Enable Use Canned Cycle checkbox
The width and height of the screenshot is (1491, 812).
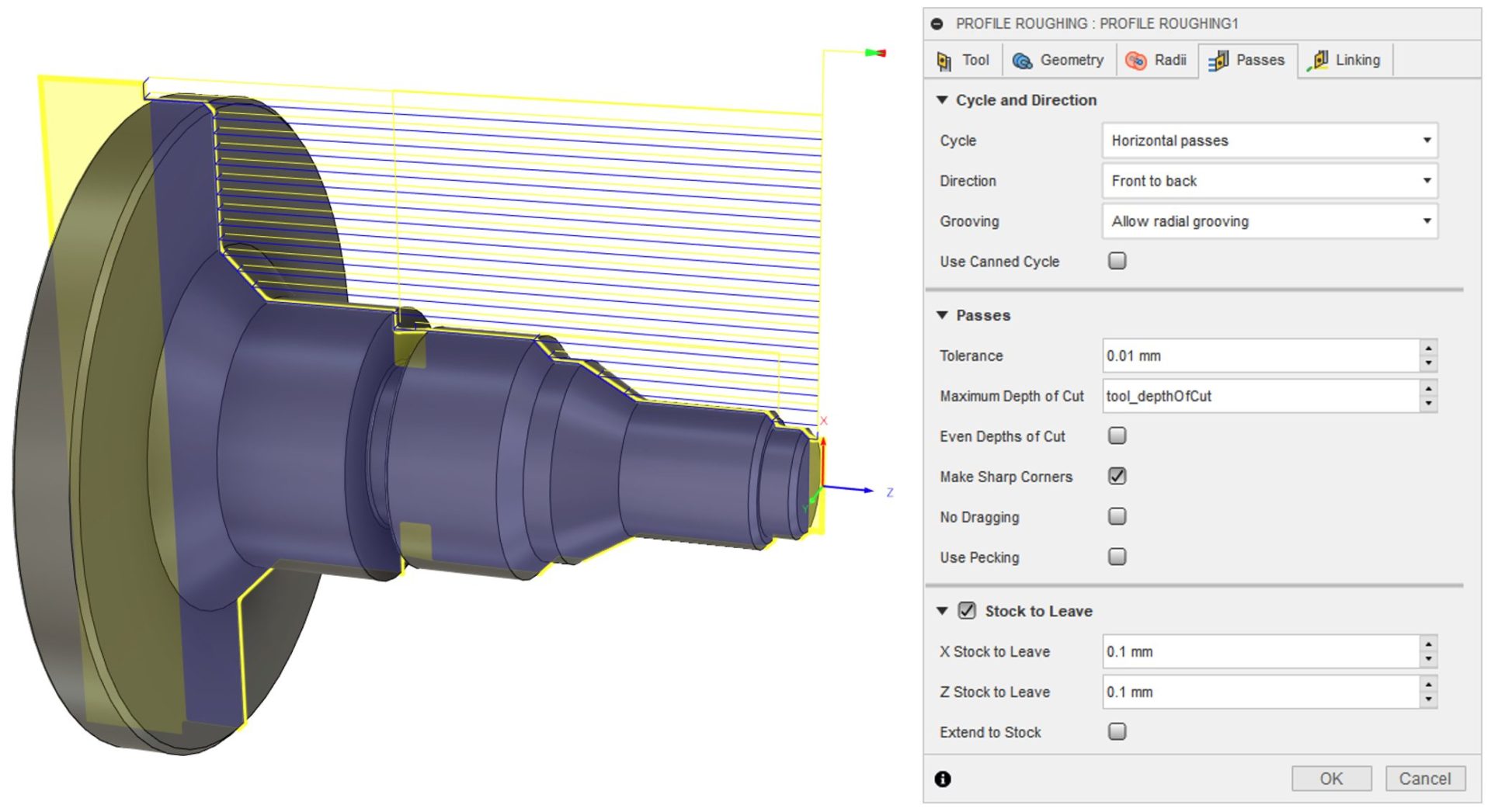tap(1117, 261)
